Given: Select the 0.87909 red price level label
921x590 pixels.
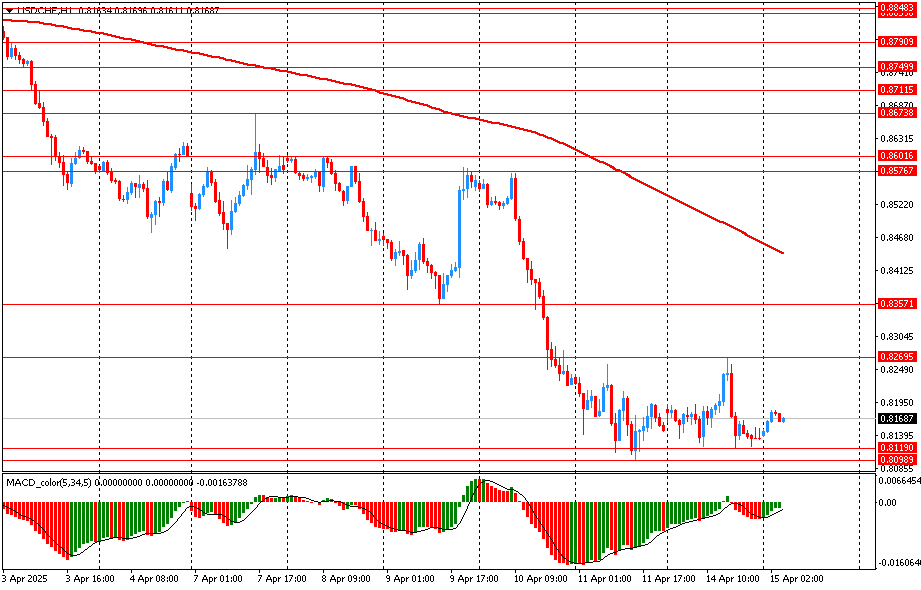Looking at the screenshot, I should (896, 42).
